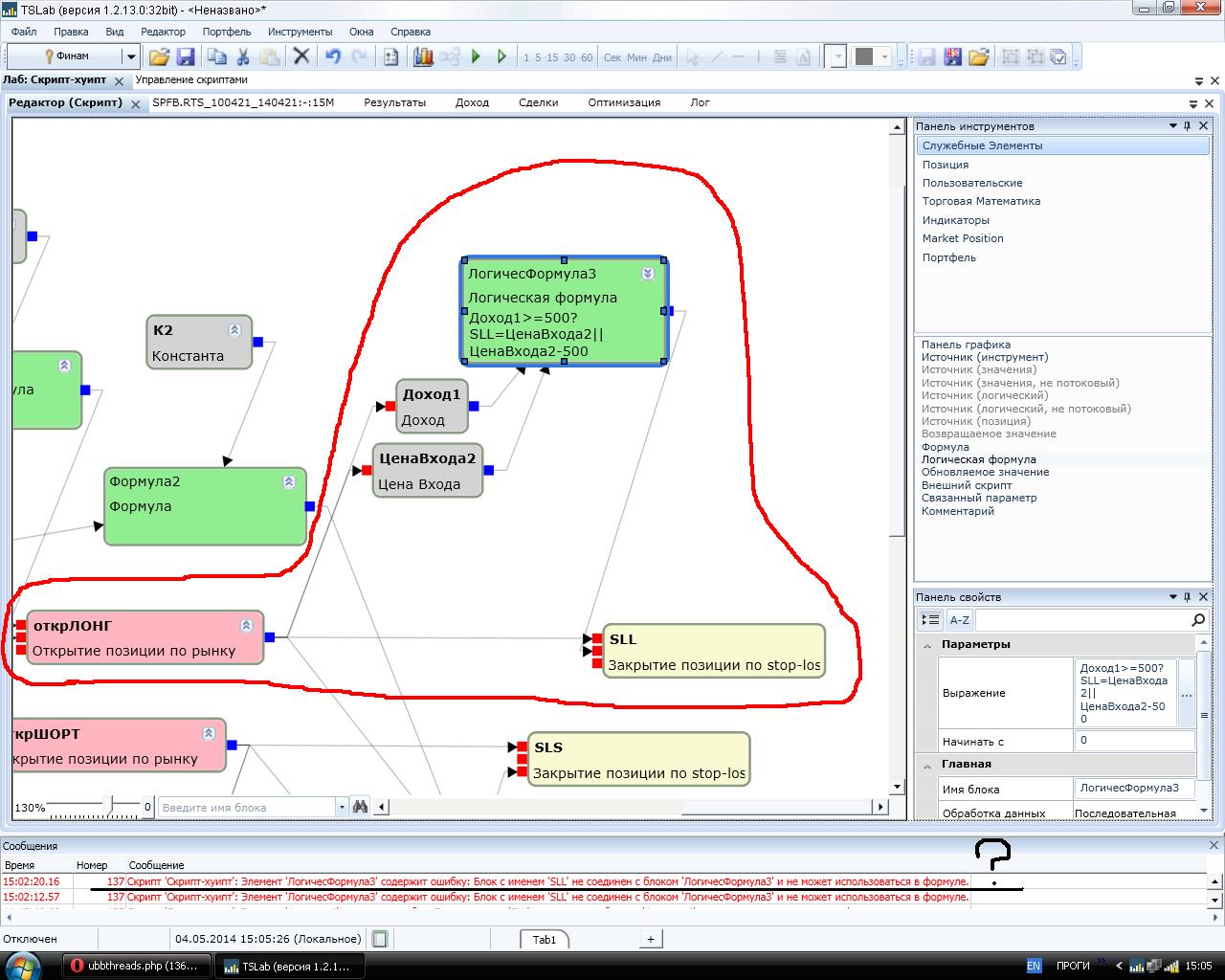Viewport: 1225px width, 980px height.
Task: Click the undo arrow icon
Action: (332, 57)
